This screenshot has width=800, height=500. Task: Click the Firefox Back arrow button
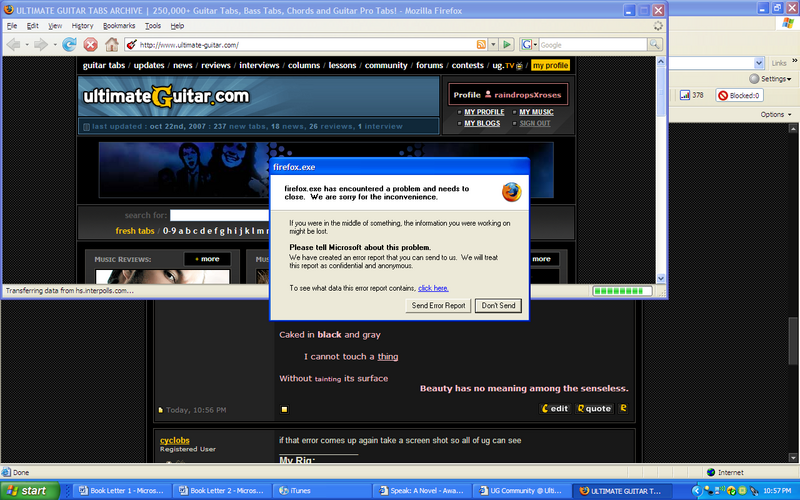click(13, 45)
